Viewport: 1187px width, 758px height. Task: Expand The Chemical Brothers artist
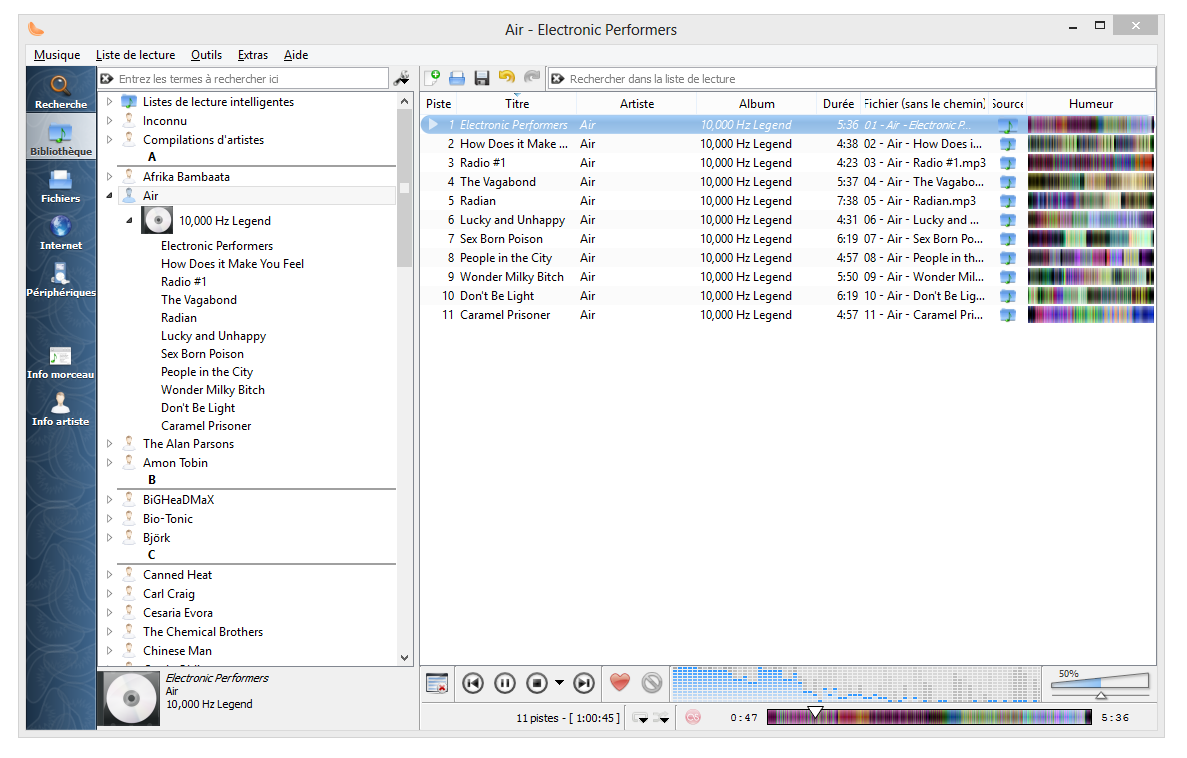[110, 632]
